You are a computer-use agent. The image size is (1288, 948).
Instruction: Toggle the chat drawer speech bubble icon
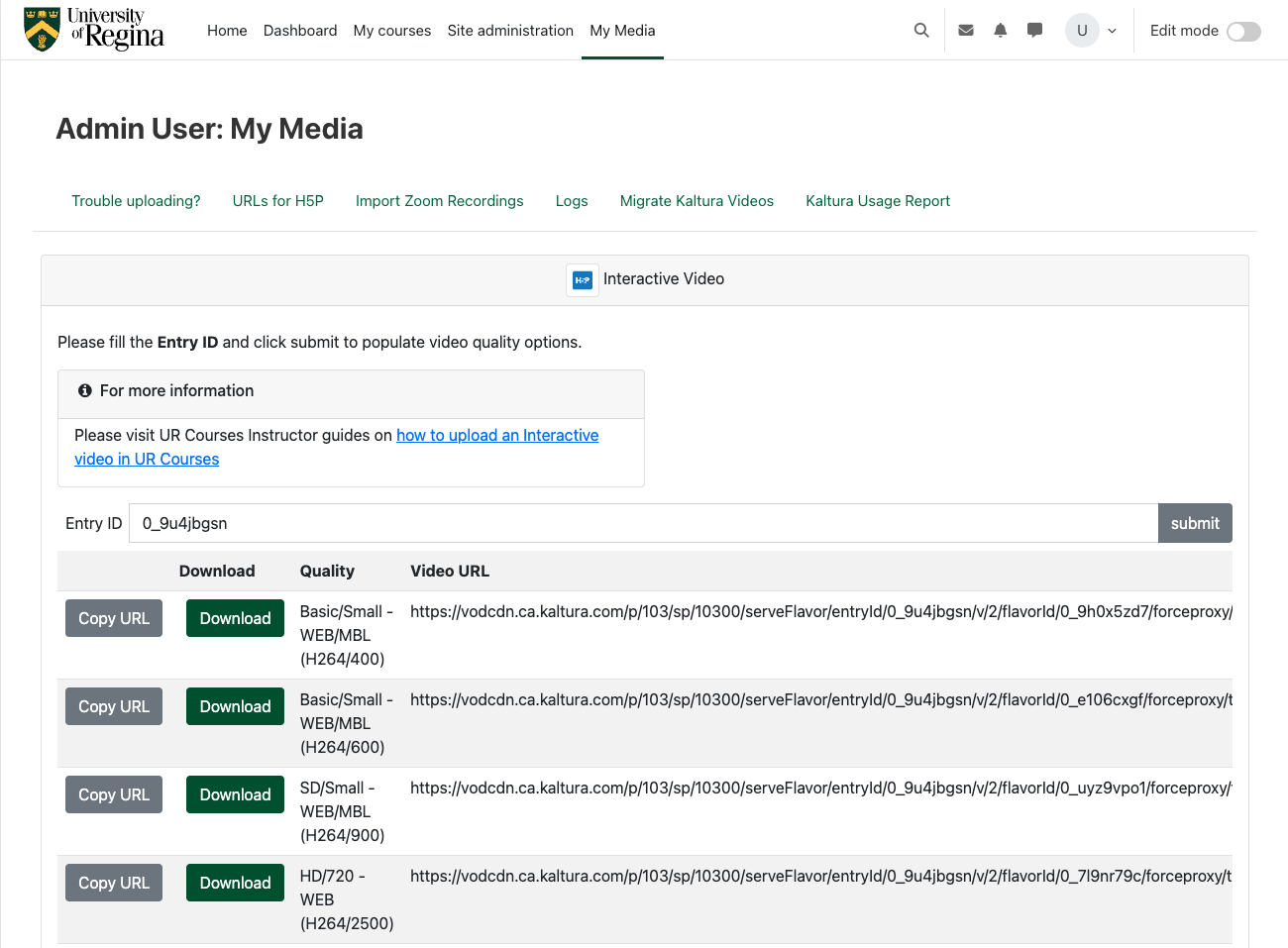point(1034,31)
